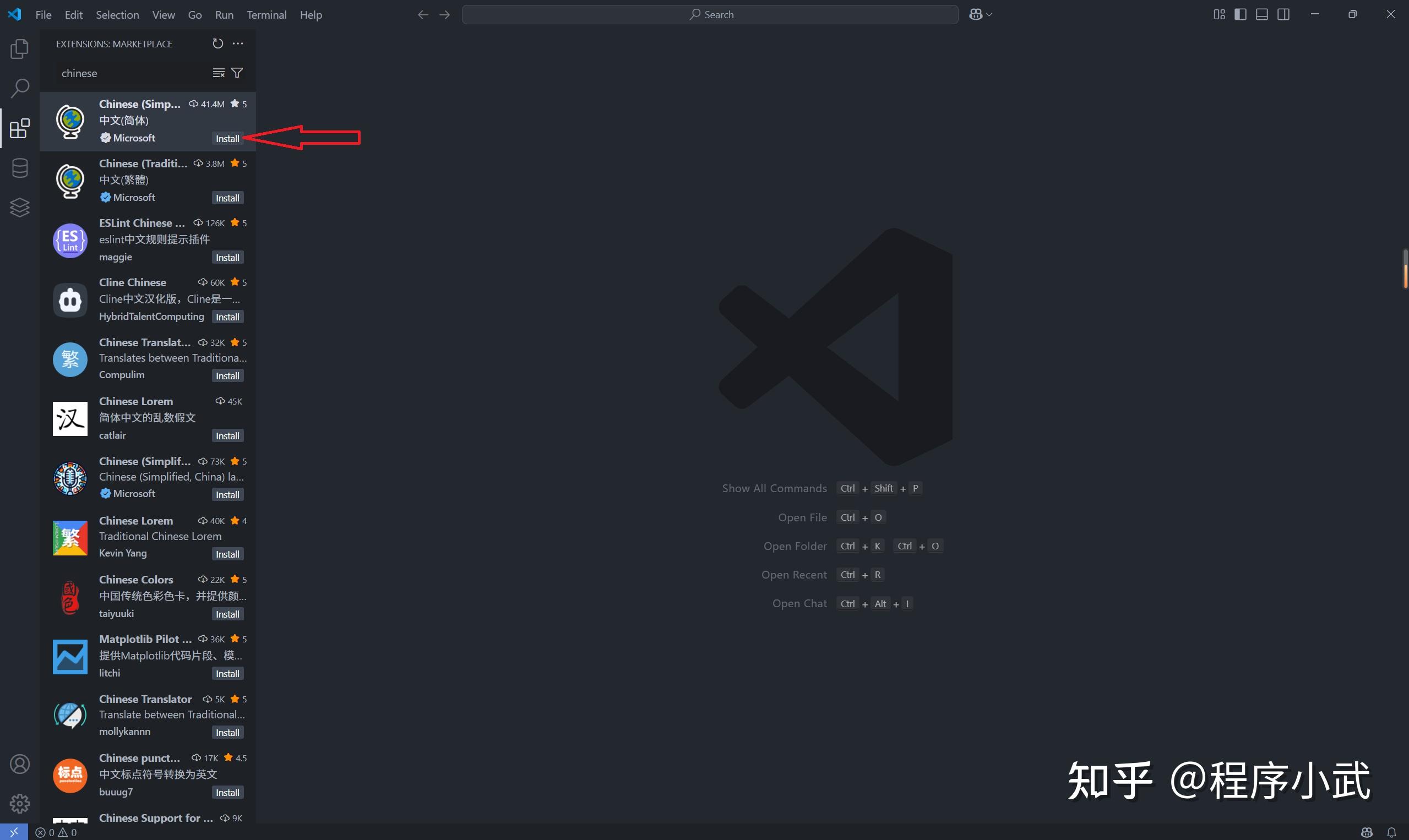Select the Cline Chinese robot icon
The image size is (1409, 840).
[x=70, y=300]
